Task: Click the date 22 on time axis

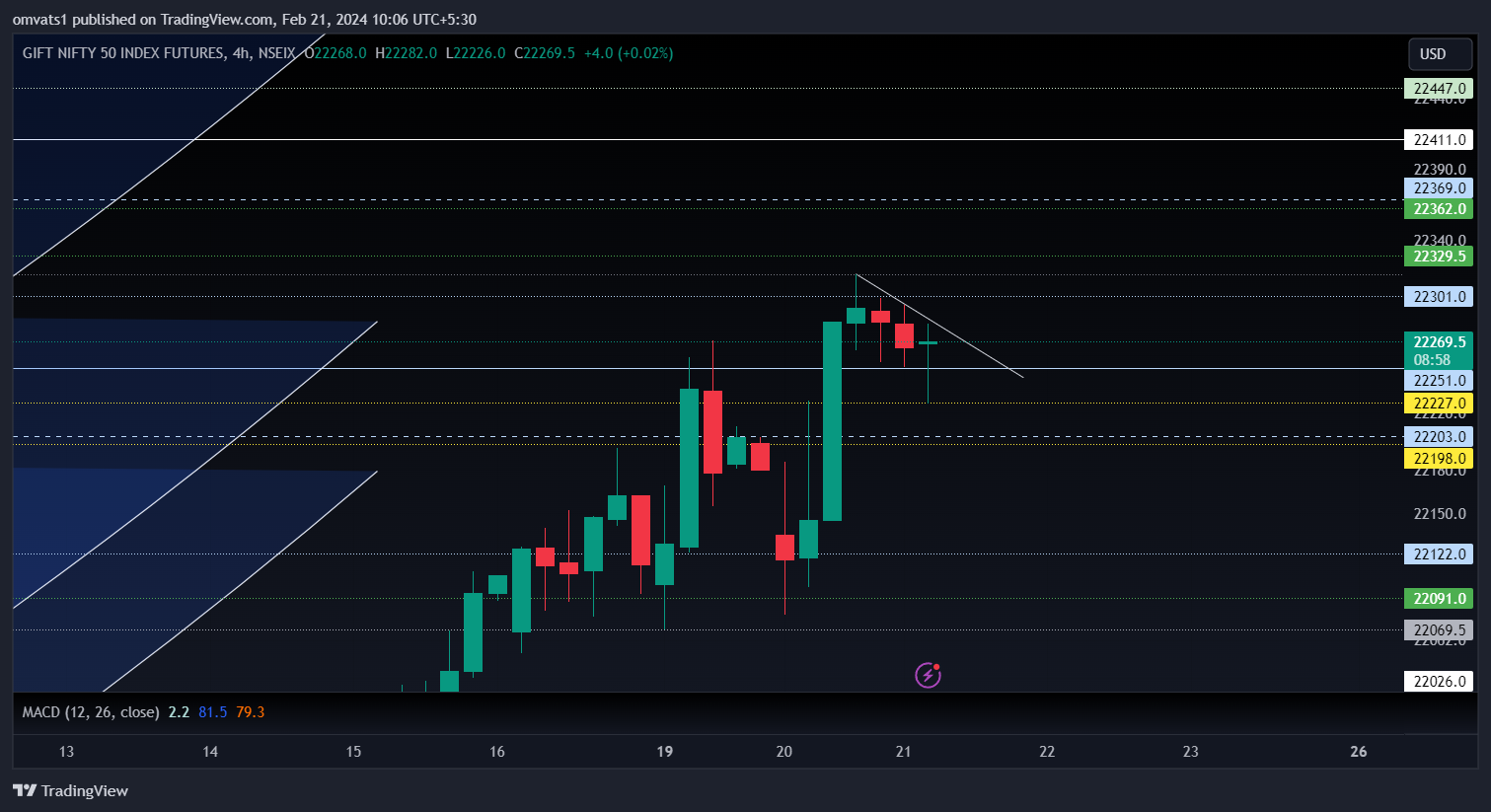Action: [x=1047, y=752]
